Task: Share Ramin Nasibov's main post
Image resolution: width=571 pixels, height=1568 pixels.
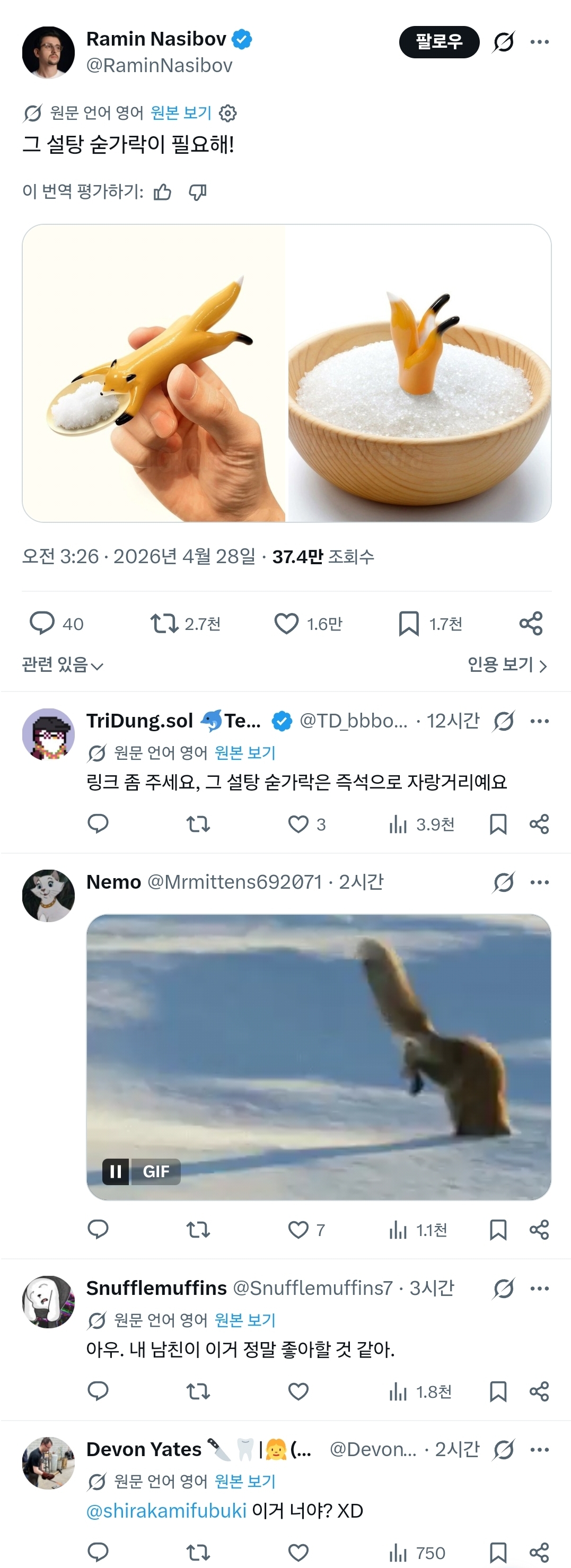Action: 531,623
